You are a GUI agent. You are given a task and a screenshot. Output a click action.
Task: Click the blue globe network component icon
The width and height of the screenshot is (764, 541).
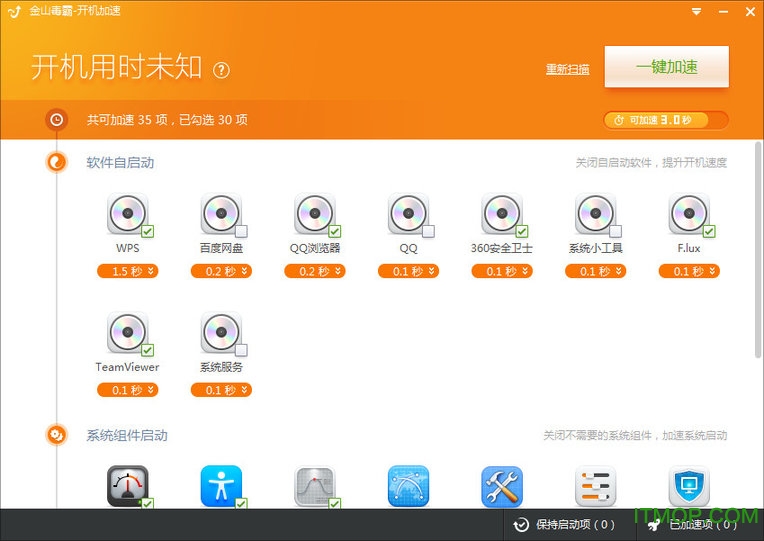408,486
